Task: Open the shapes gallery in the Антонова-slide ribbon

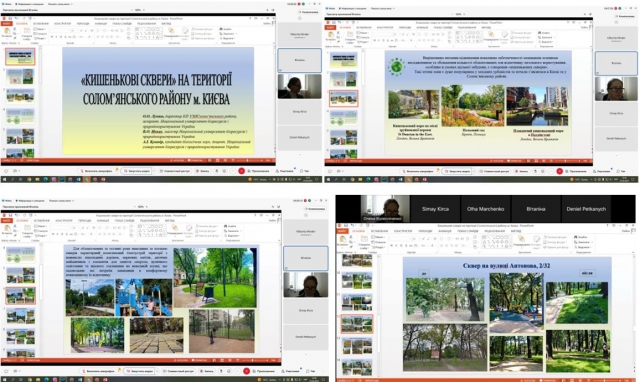Action: [x=497, y=241]
